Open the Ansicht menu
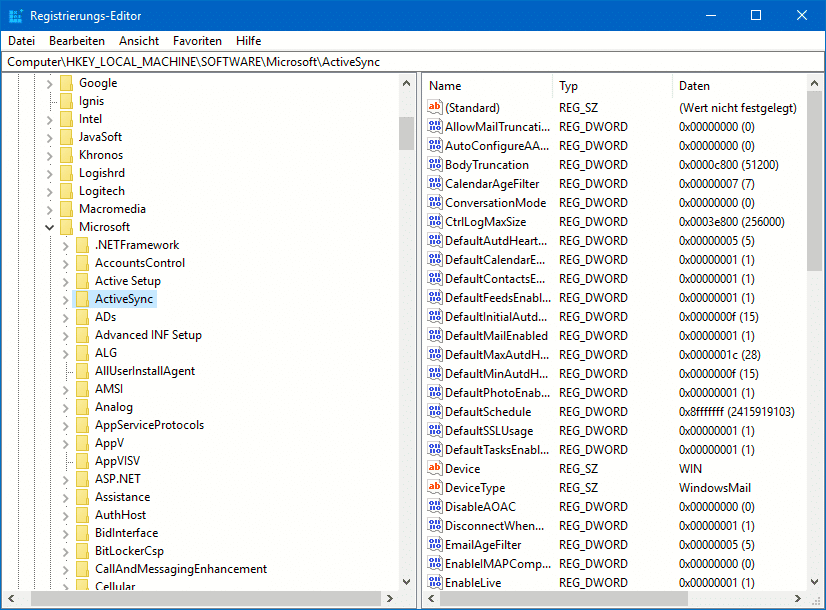The width and height of the screenshot is (826, 610). pos(139,41)
